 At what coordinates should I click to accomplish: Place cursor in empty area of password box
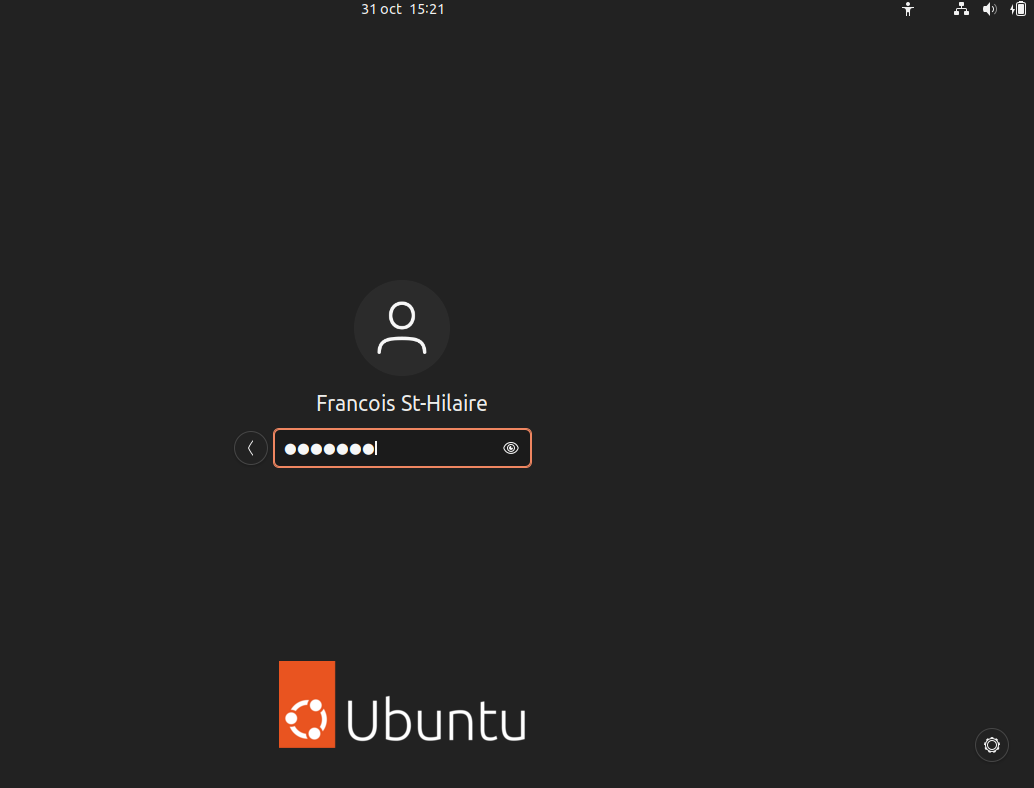[440, 448]
